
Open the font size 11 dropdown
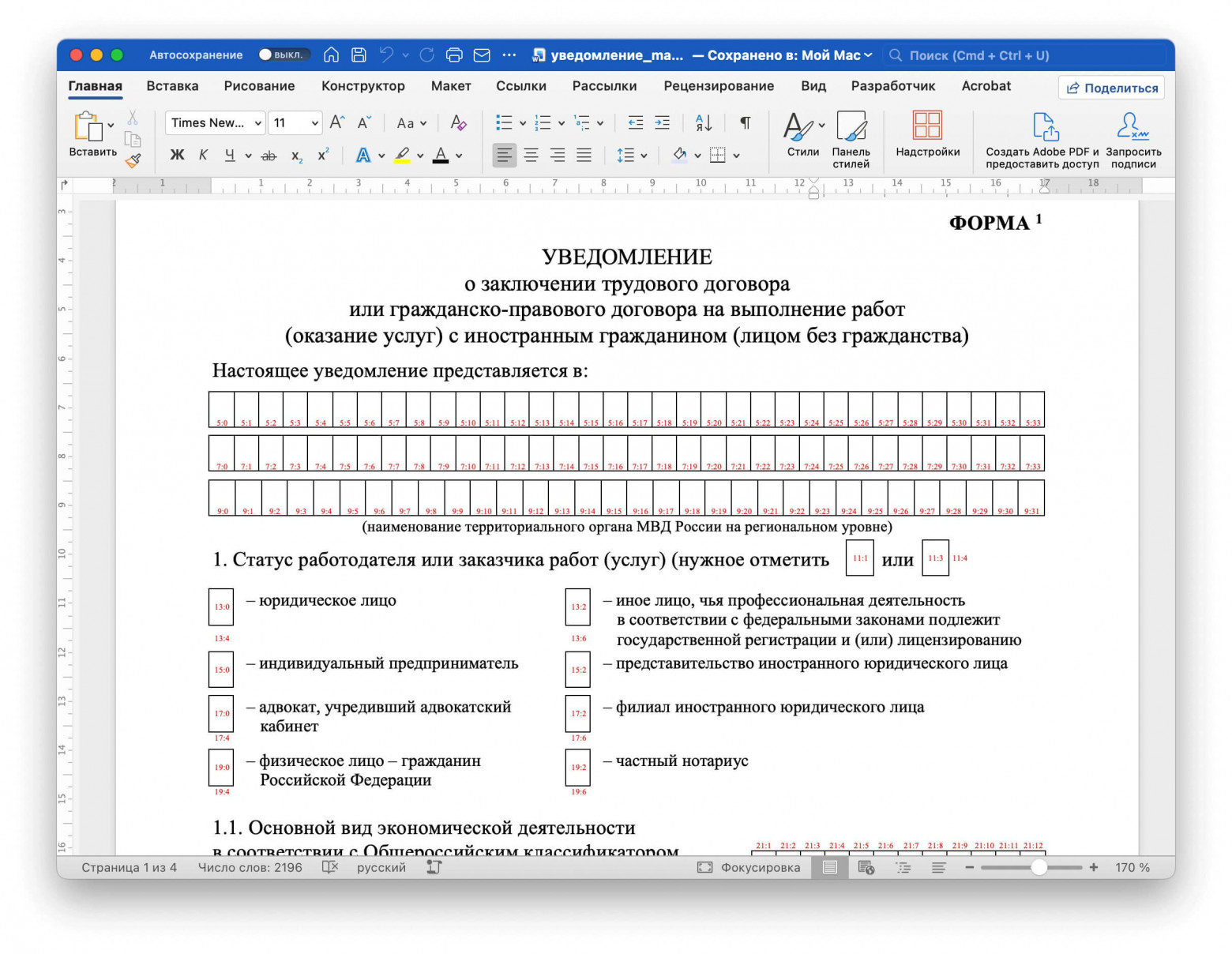pyautogui.click(x=295, y=123)
